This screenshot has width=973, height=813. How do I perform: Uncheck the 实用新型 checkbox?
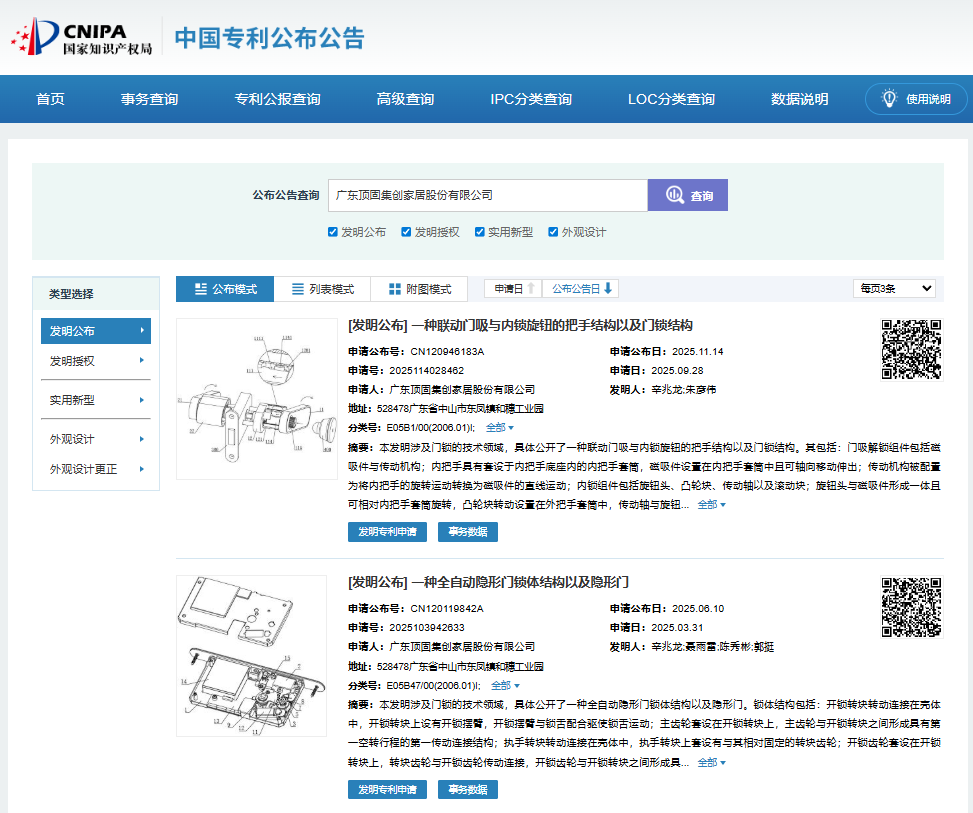[x=480, y=232]
